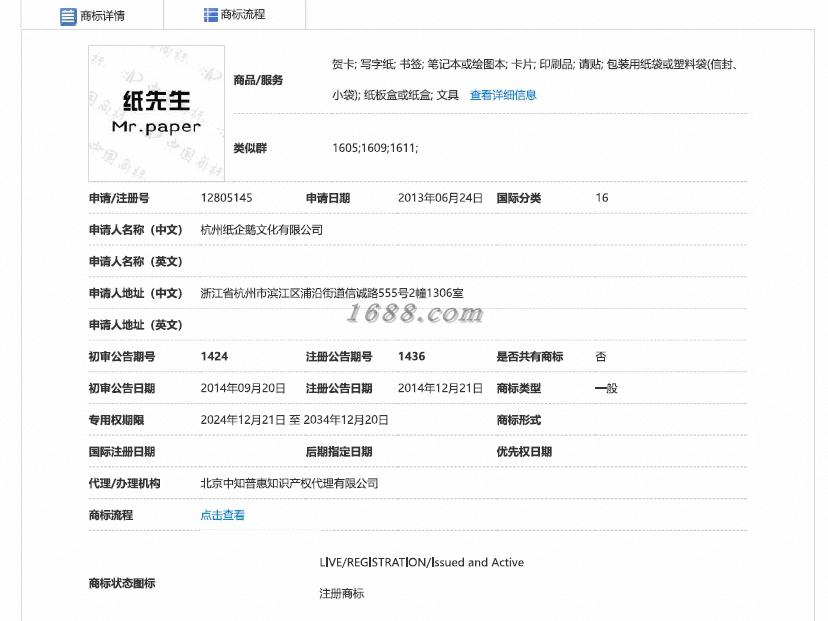Click the 后期指定日期 label

coord(338,451)
